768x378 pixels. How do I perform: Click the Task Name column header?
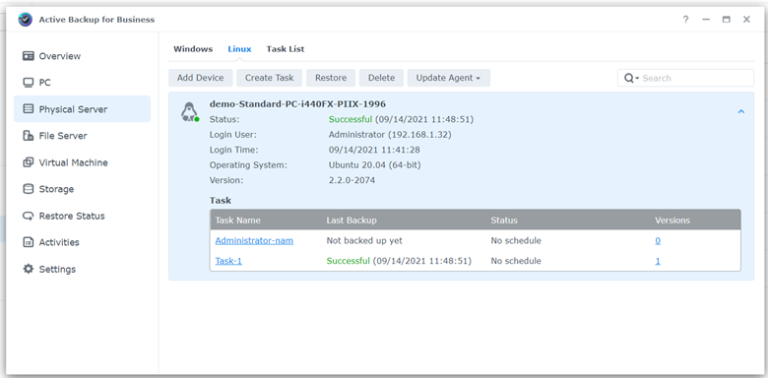[x=238, y=220]
